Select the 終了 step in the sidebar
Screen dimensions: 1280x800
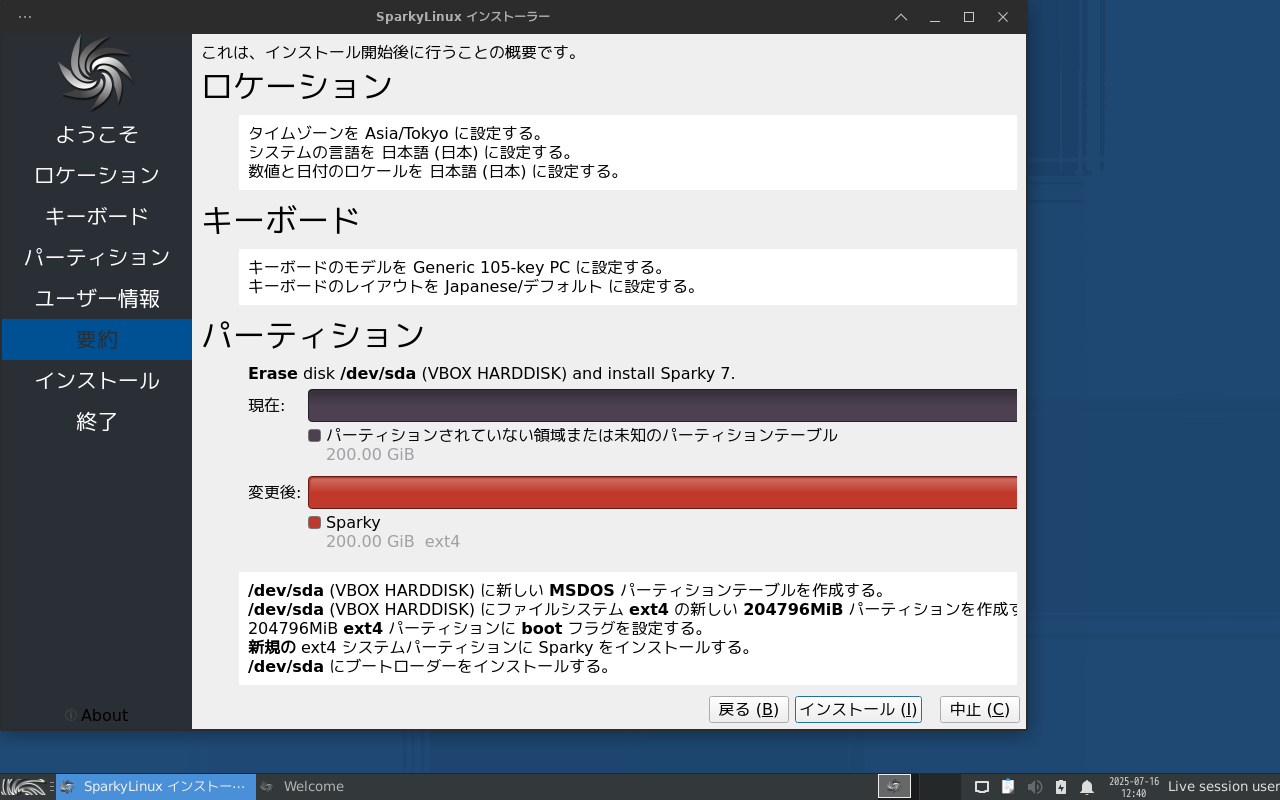click(97, 421)
